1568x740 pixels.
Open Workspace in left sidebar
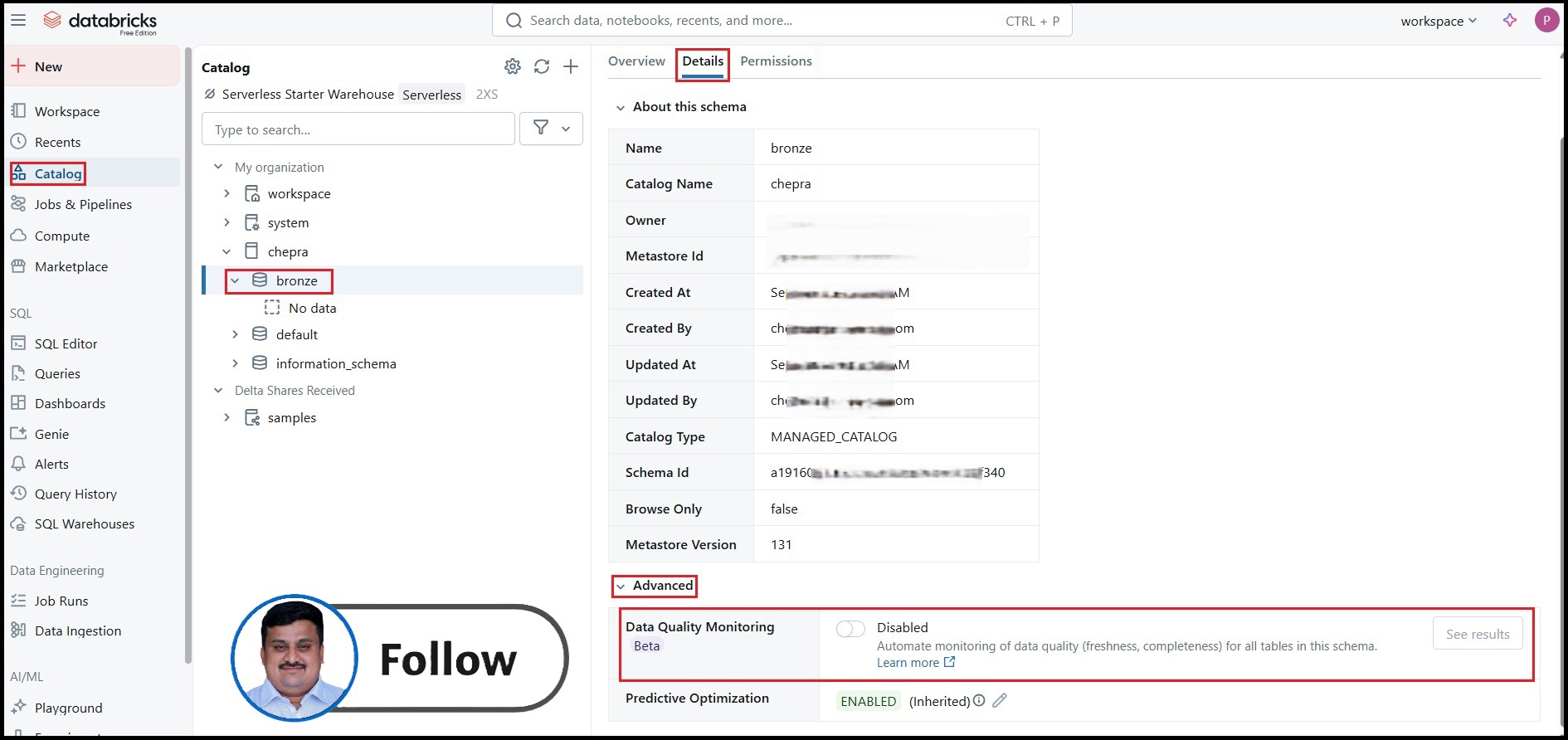[x=67, y=111]
